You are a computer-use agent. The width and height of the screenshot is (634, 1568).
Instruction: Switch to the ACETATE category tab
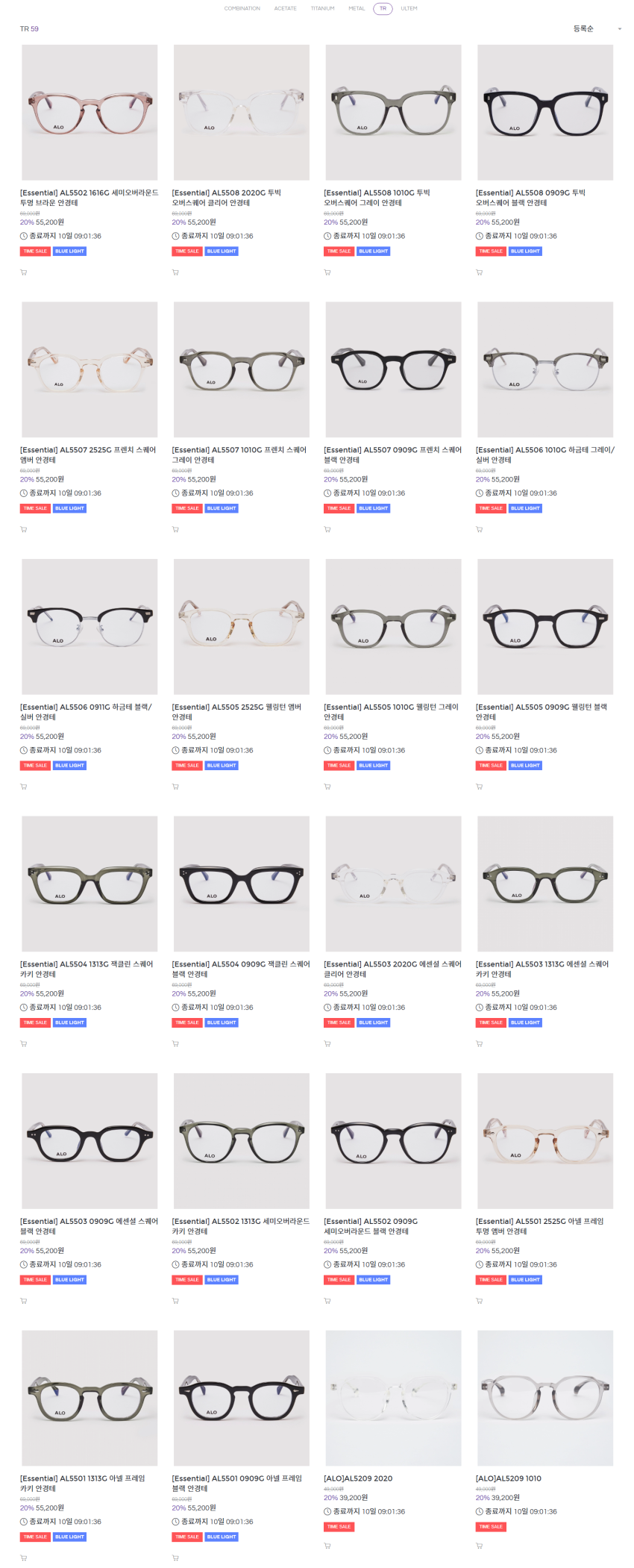(285, 9)
